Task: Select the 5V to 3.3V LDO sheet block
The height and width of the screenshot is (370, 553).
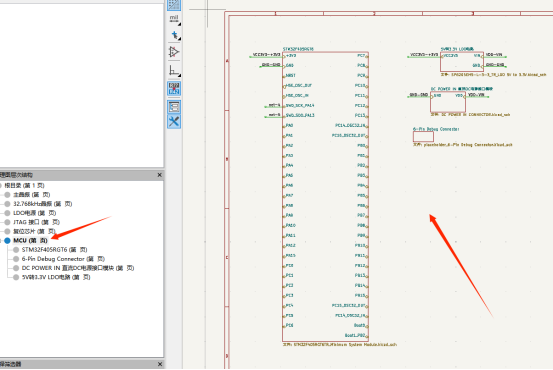Action: pyautogui.click(x=462, y=62)
